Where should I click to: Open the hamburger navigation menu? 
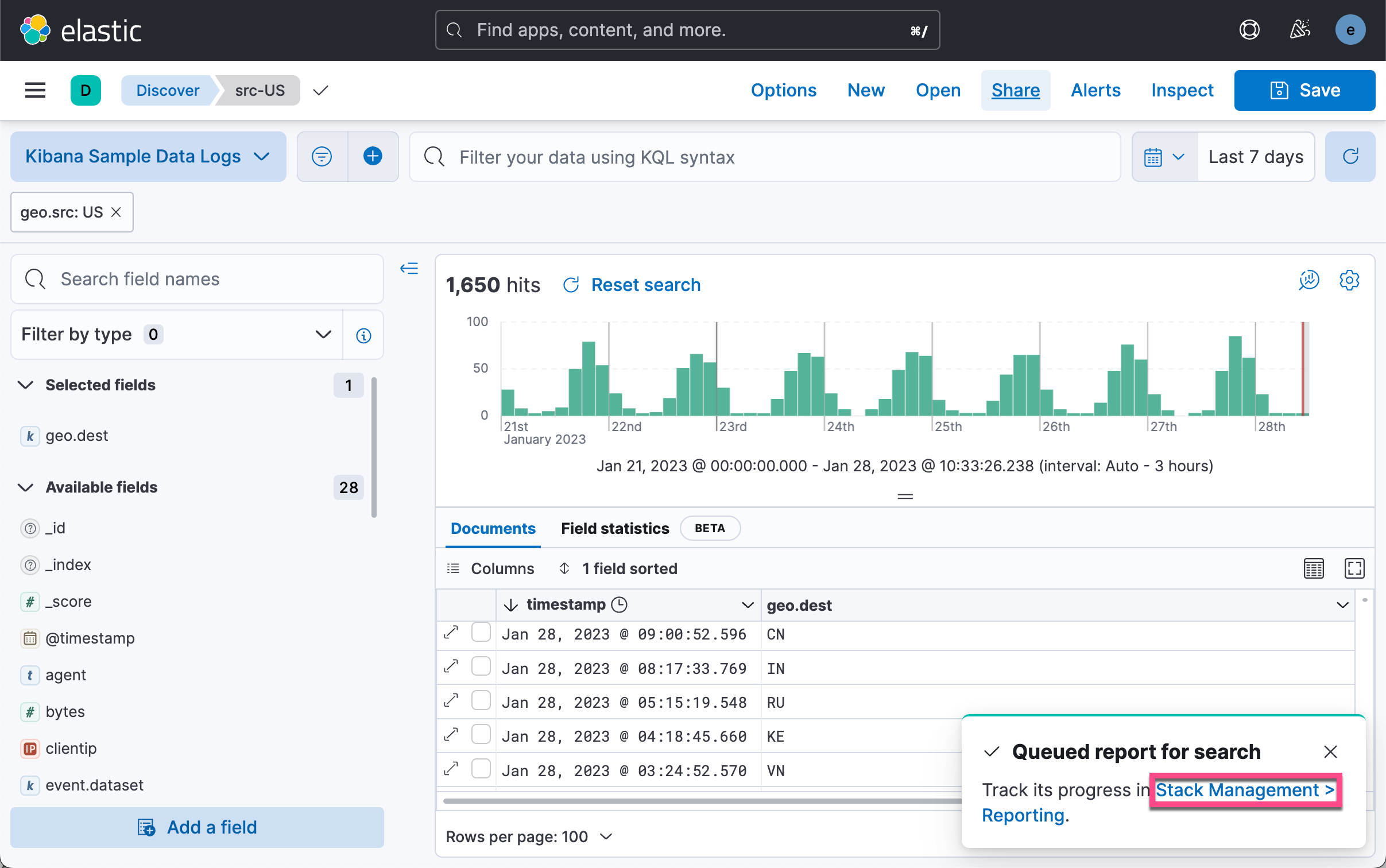tap(35, 90)
